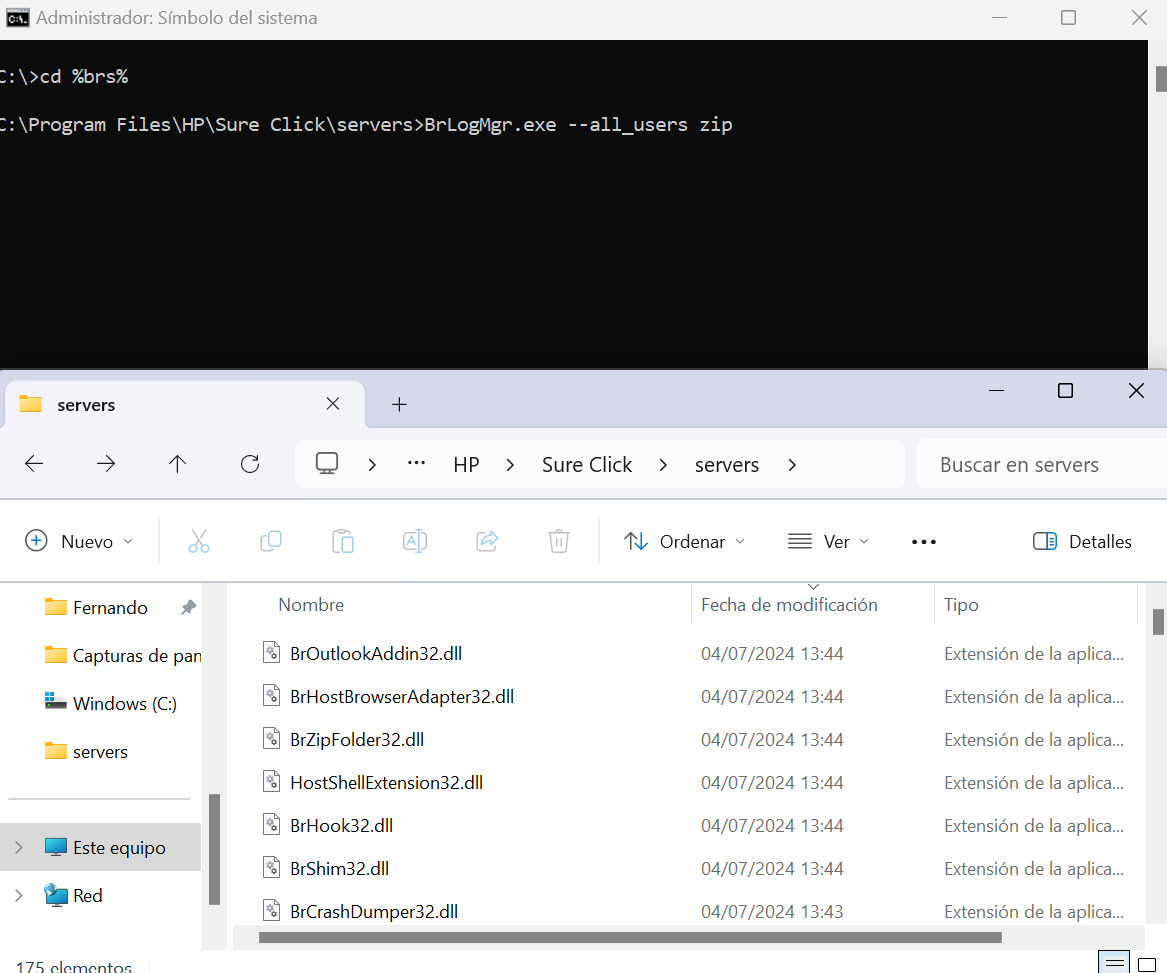Close the servers tab
The height and width of the screenshot is (973, 1167).
click(x=333, y=403)
